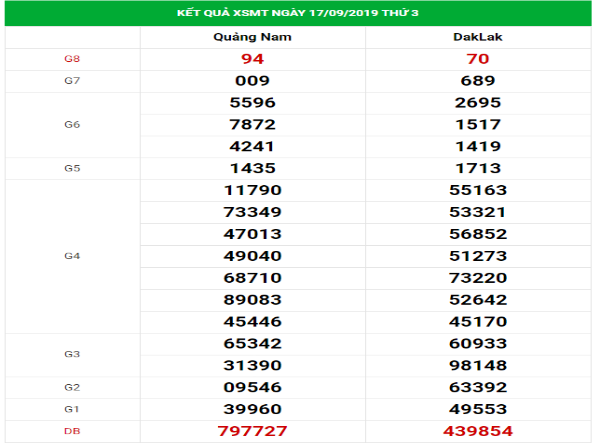Image resolution: width=600 pixels, height=445 pixels.
Task: Select the G1 result 49553
Action: coord(478,409)
